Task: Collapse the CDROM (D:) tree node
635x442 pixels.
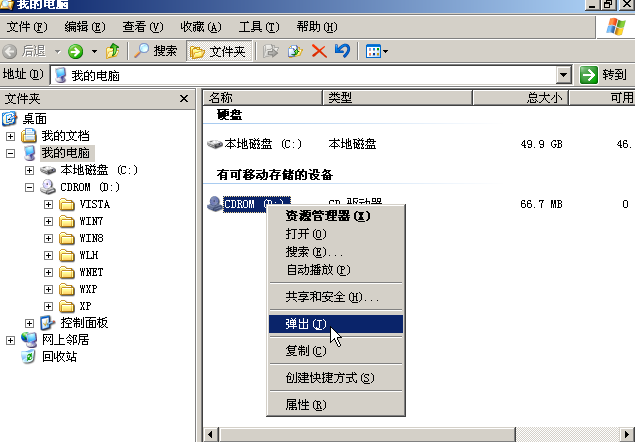Action: point(29,187)
